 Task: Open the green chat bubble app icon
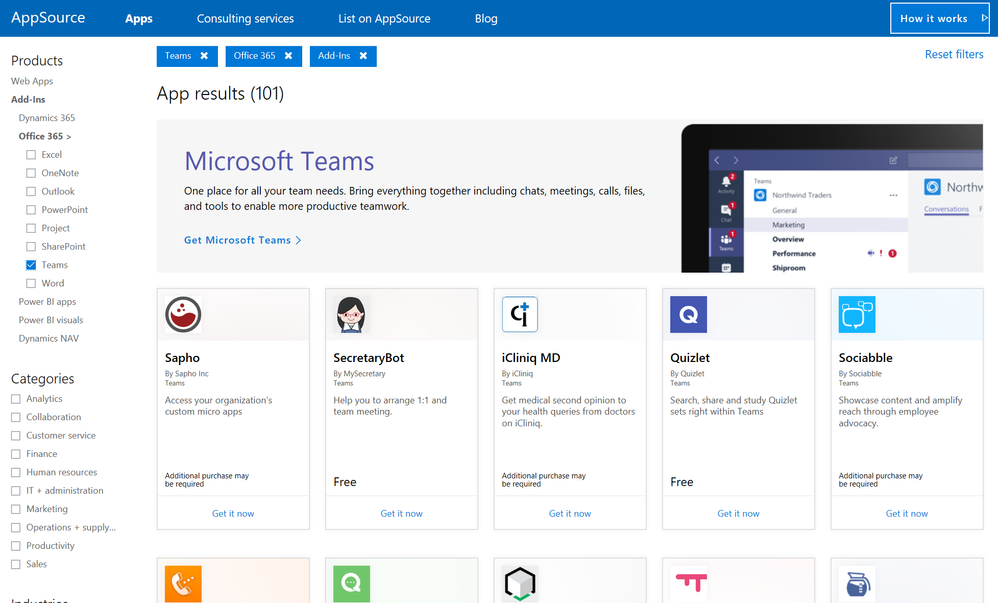[x=351, y=583]
